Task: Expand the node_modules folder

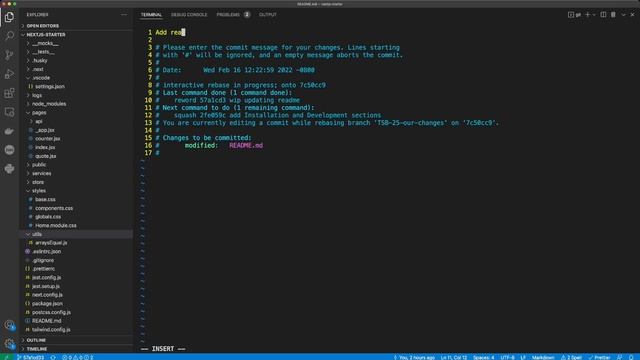Action: (49, 104)
